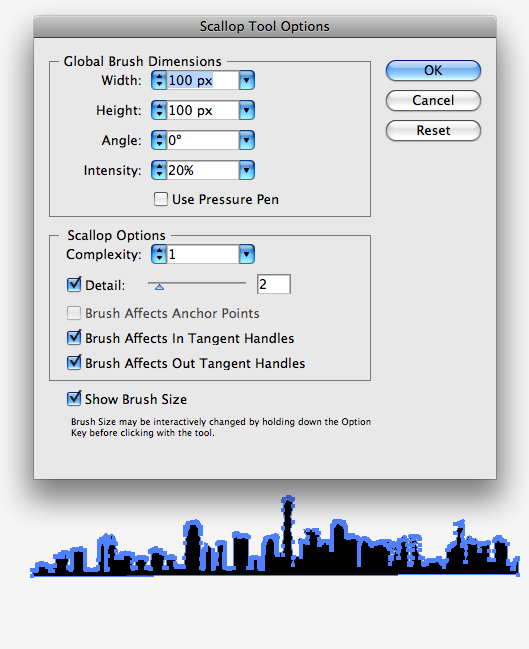The height and width of the screenshot is (649, 529).
Task: Toggle Brush Affects Out Tangent Handles
Action: [x=74, y=363]
